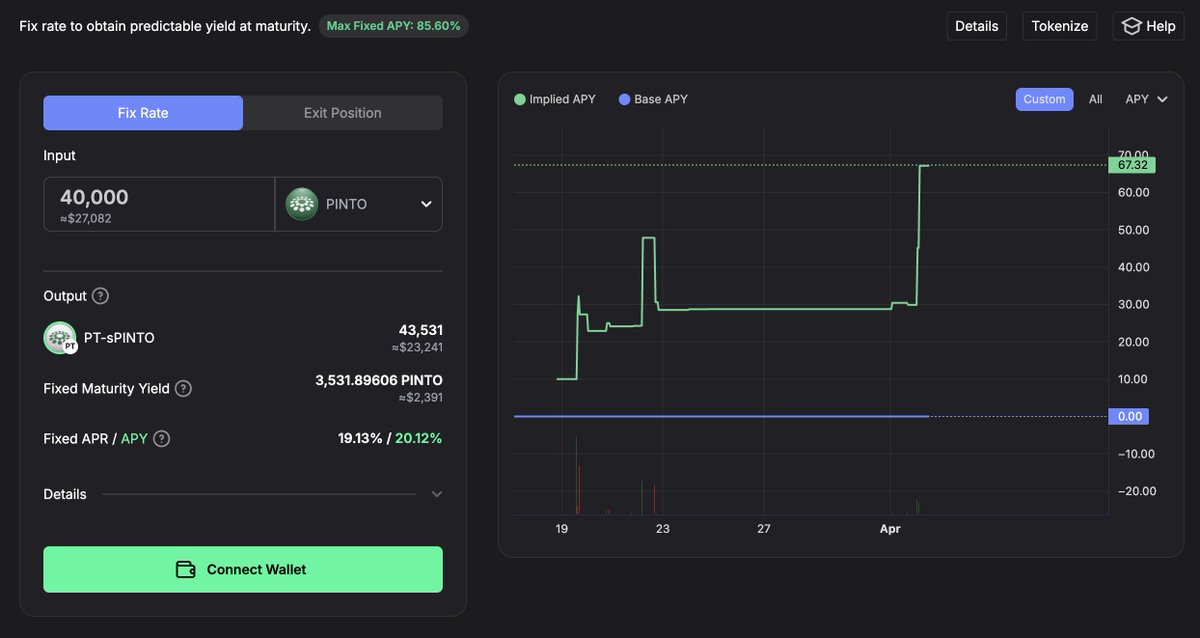Toggle the Base APY legend series
Screen dimensions: 1200x638
coord(653,99)
